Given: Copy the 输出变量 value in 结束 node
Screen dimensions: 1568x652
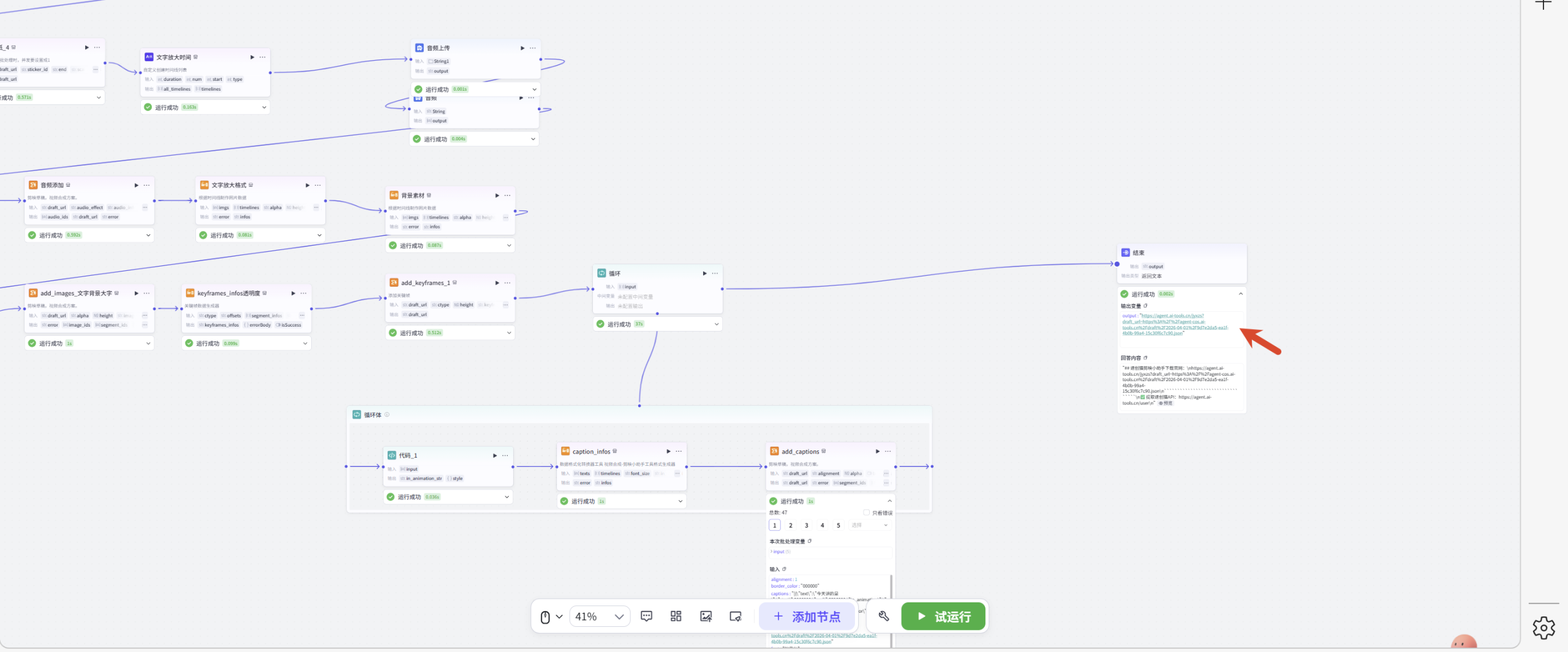Looking at the screenshot, I should coord(1145,306).
